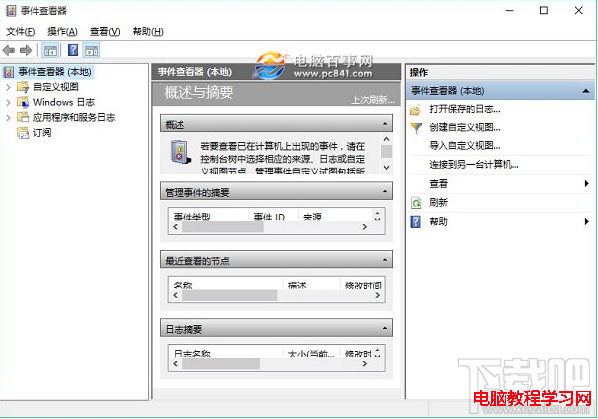
Task: Select Windows 日志 tree item
Action: (x=64, y=102)
